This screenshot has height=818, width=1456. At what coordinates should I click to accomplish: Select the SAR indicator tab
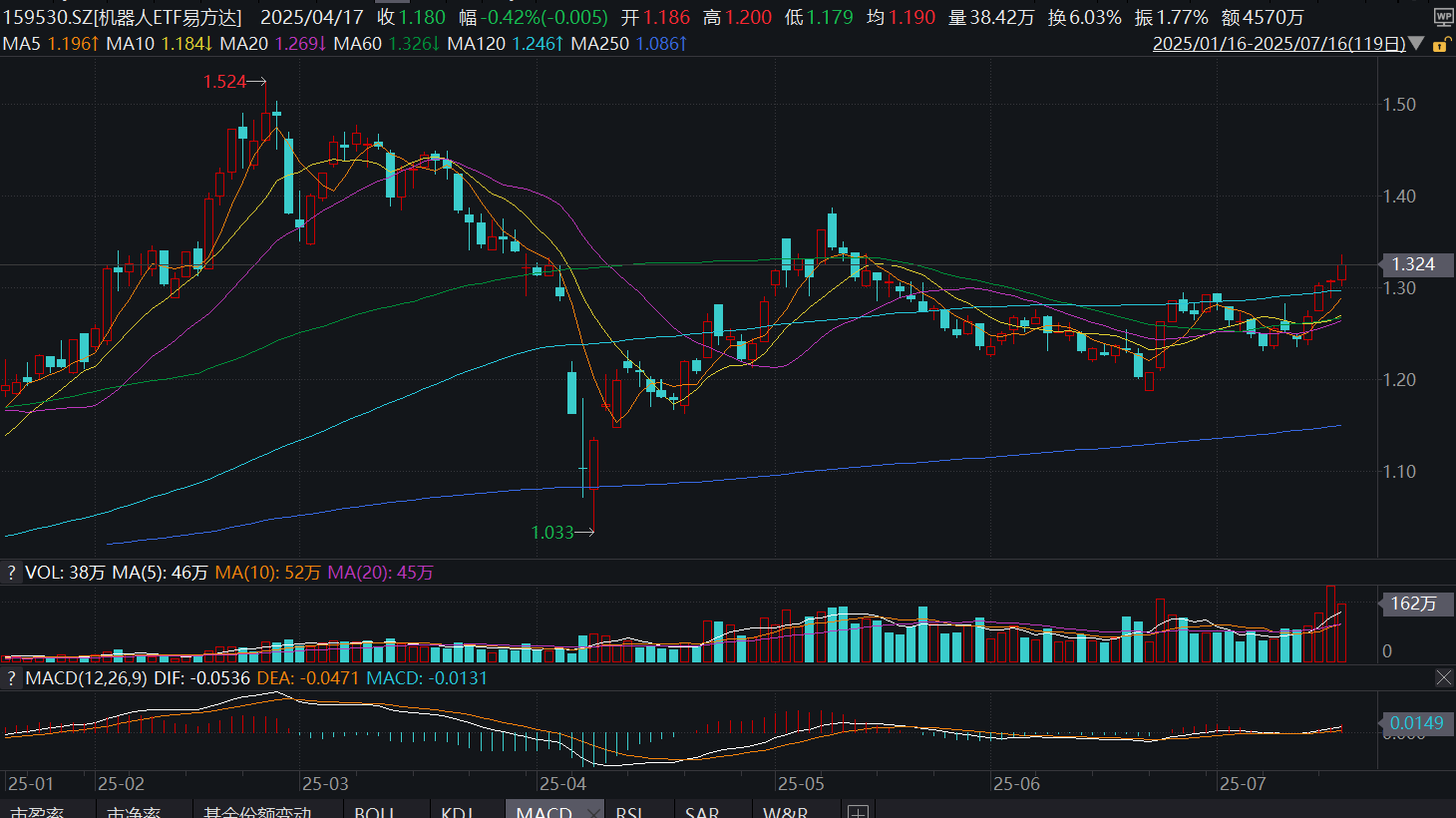702,812
